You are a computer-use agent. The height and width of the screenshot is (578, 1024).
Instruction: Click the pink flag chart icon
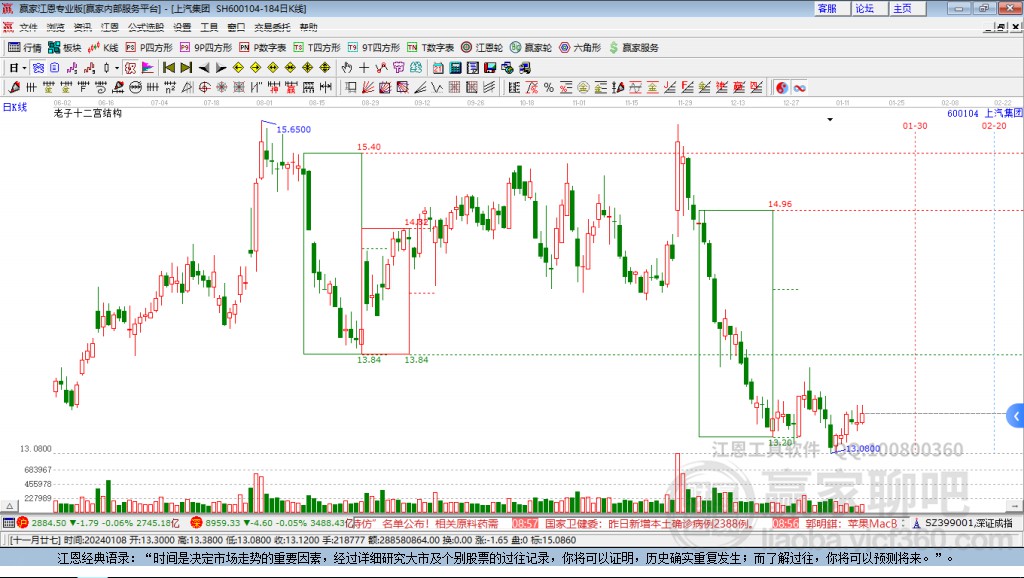coord(148,68)
